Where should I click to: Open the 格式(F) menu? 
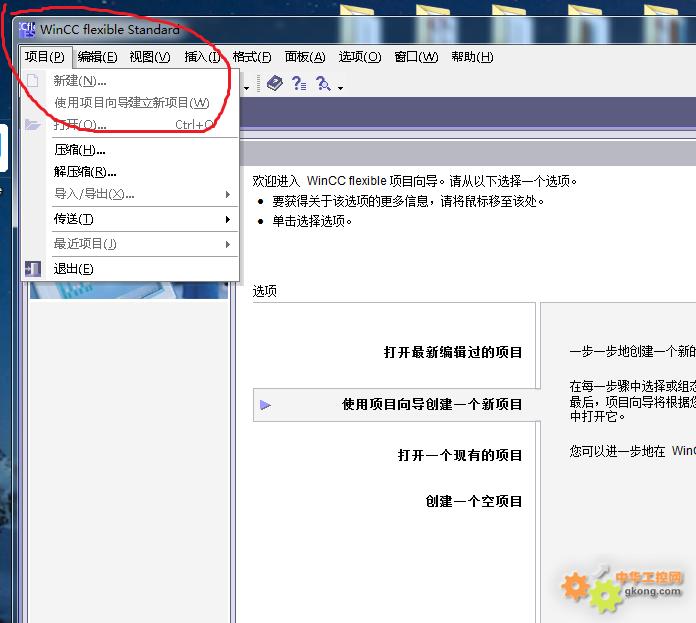[252, 57]
